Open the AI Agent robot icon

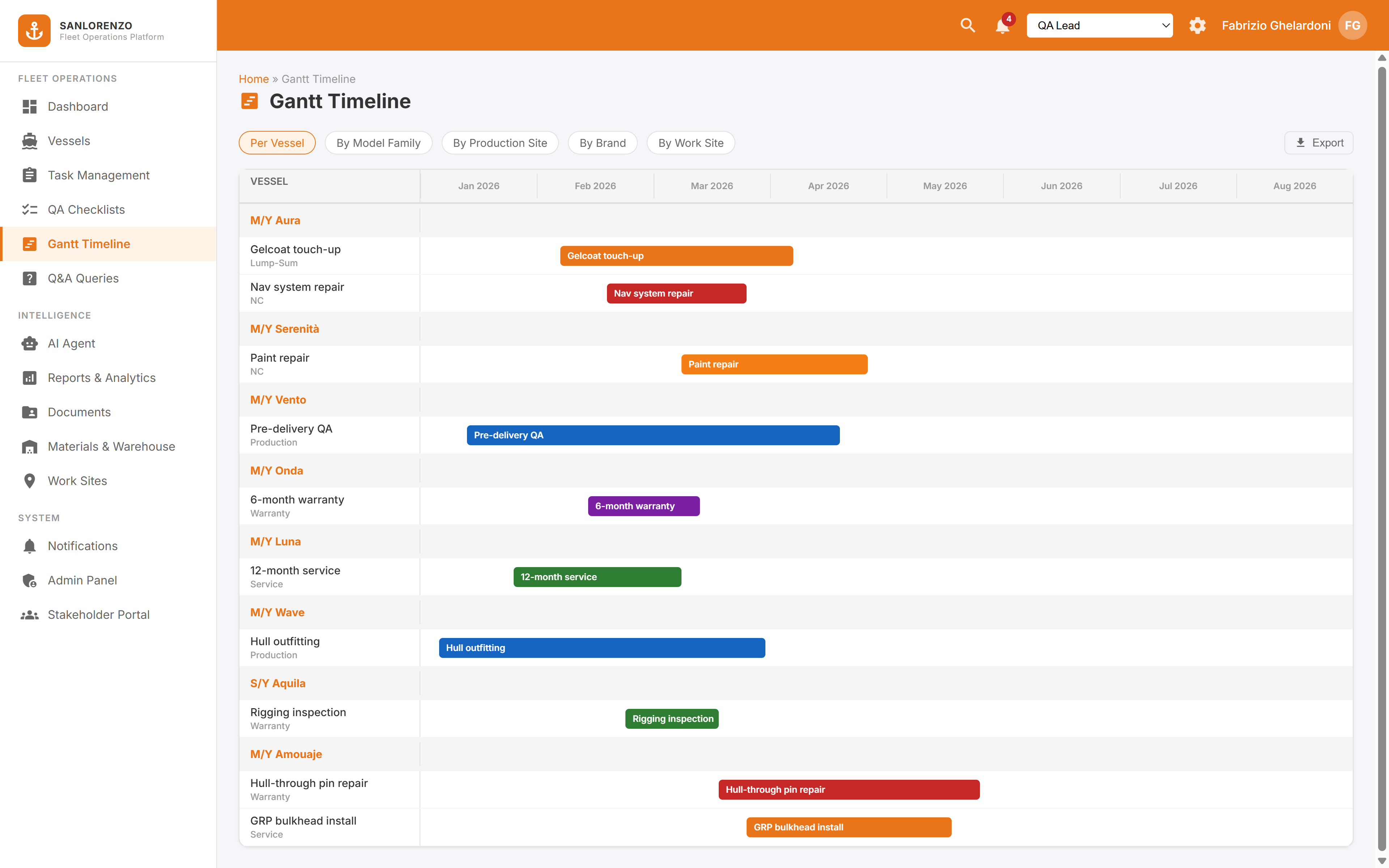(x=30, y=343)
